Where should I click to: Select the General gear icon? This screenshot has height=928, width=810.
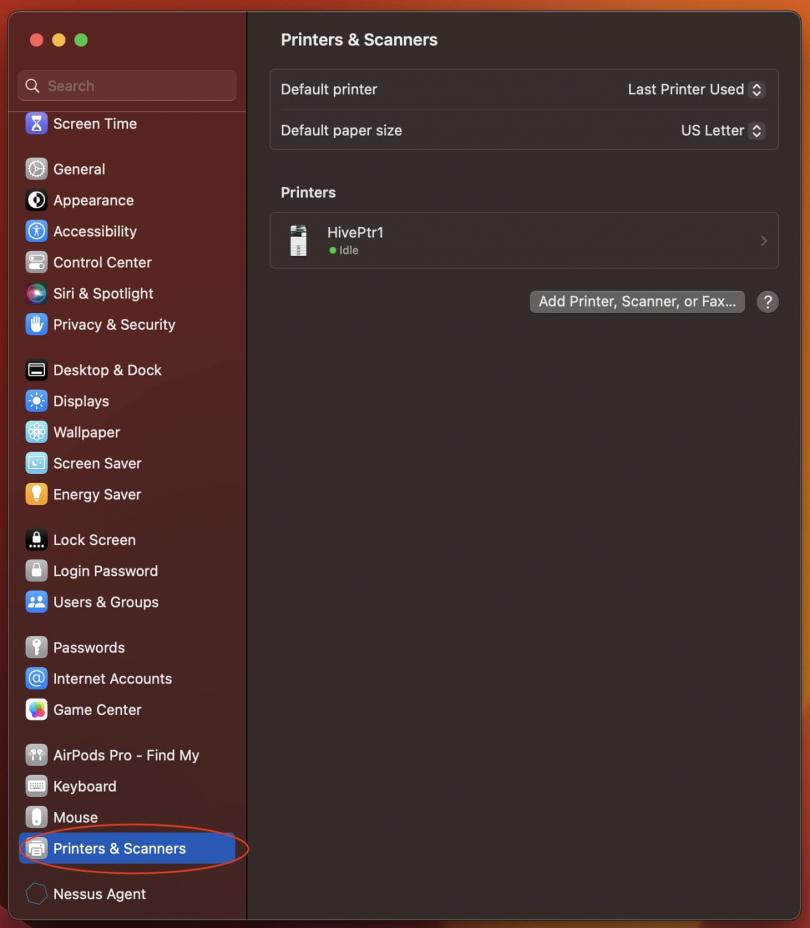36,169
